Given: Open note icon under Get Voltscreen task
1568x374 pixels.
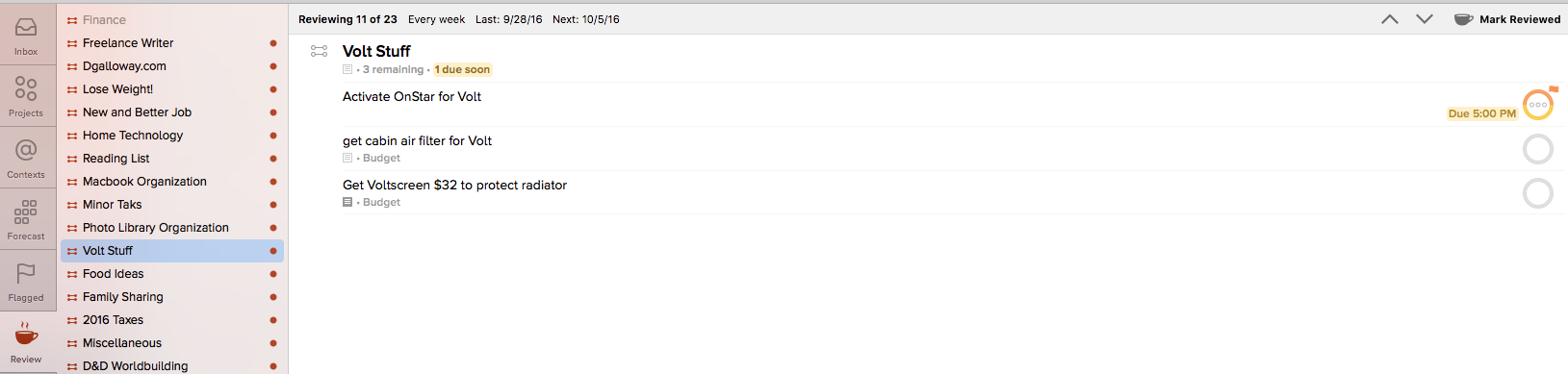Looking at the screenshot, I should [x=347, y=202].
